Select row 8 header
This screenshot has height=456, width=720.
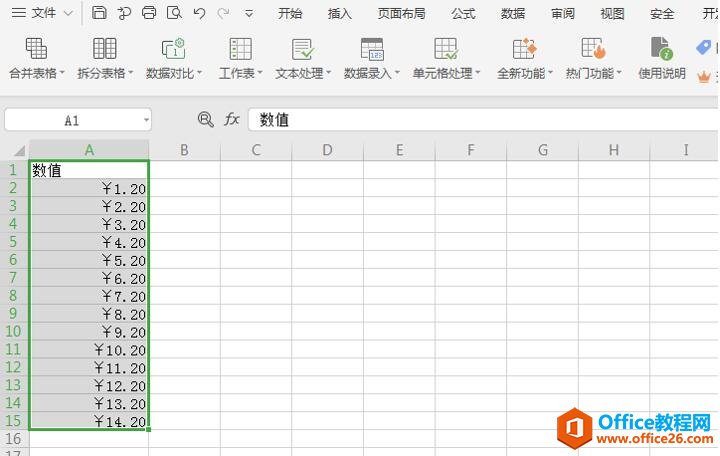[14, 295]
